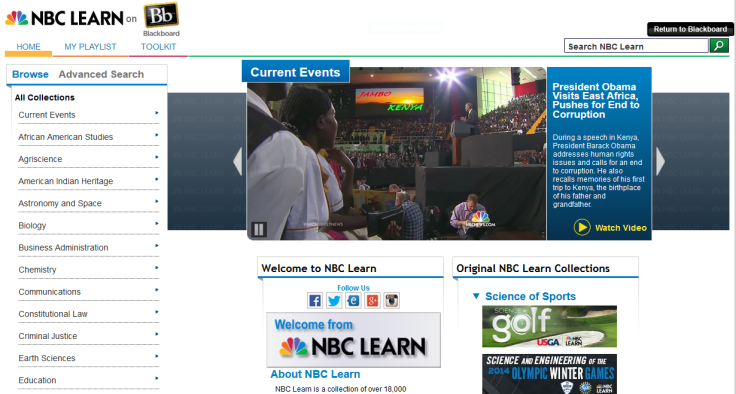
Task: Open Science of Golf thumbnail
Action: coord(549,326)
